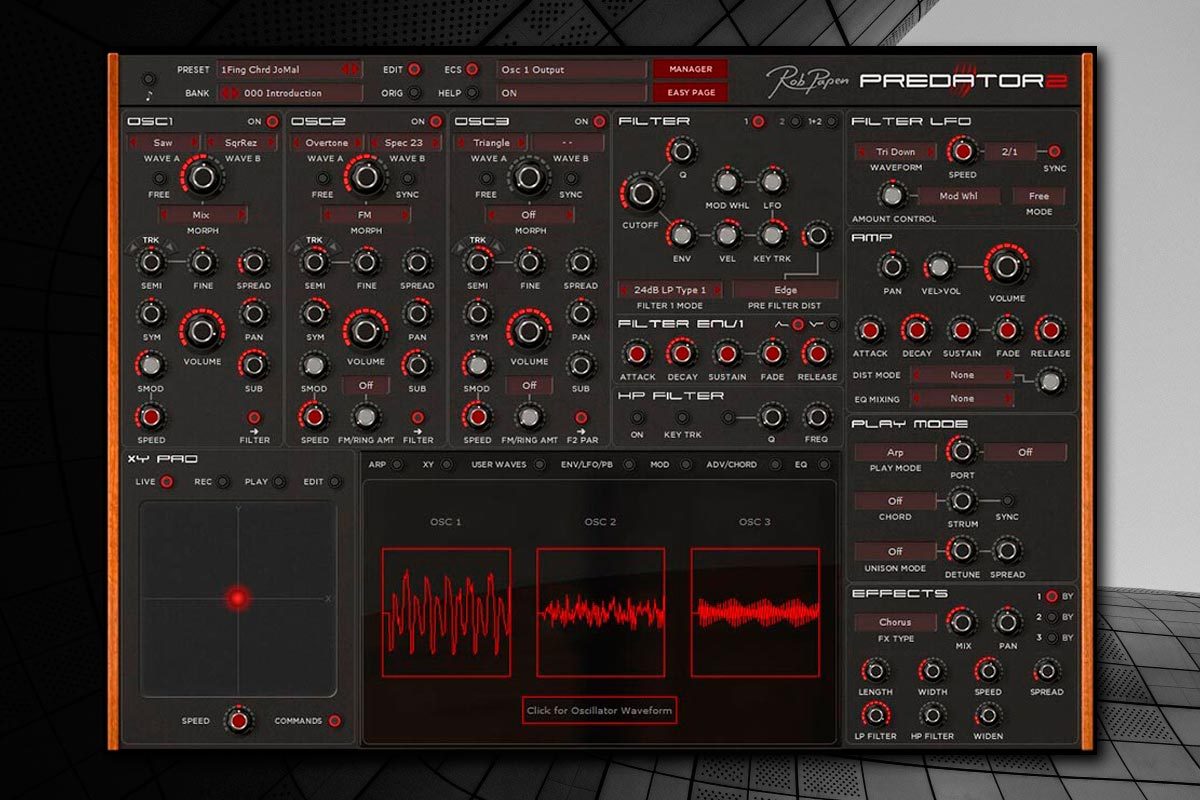This screenshot has width=1200, height=800.
Task: Click the bank field 000 Introduction
Action: point(289,93)
